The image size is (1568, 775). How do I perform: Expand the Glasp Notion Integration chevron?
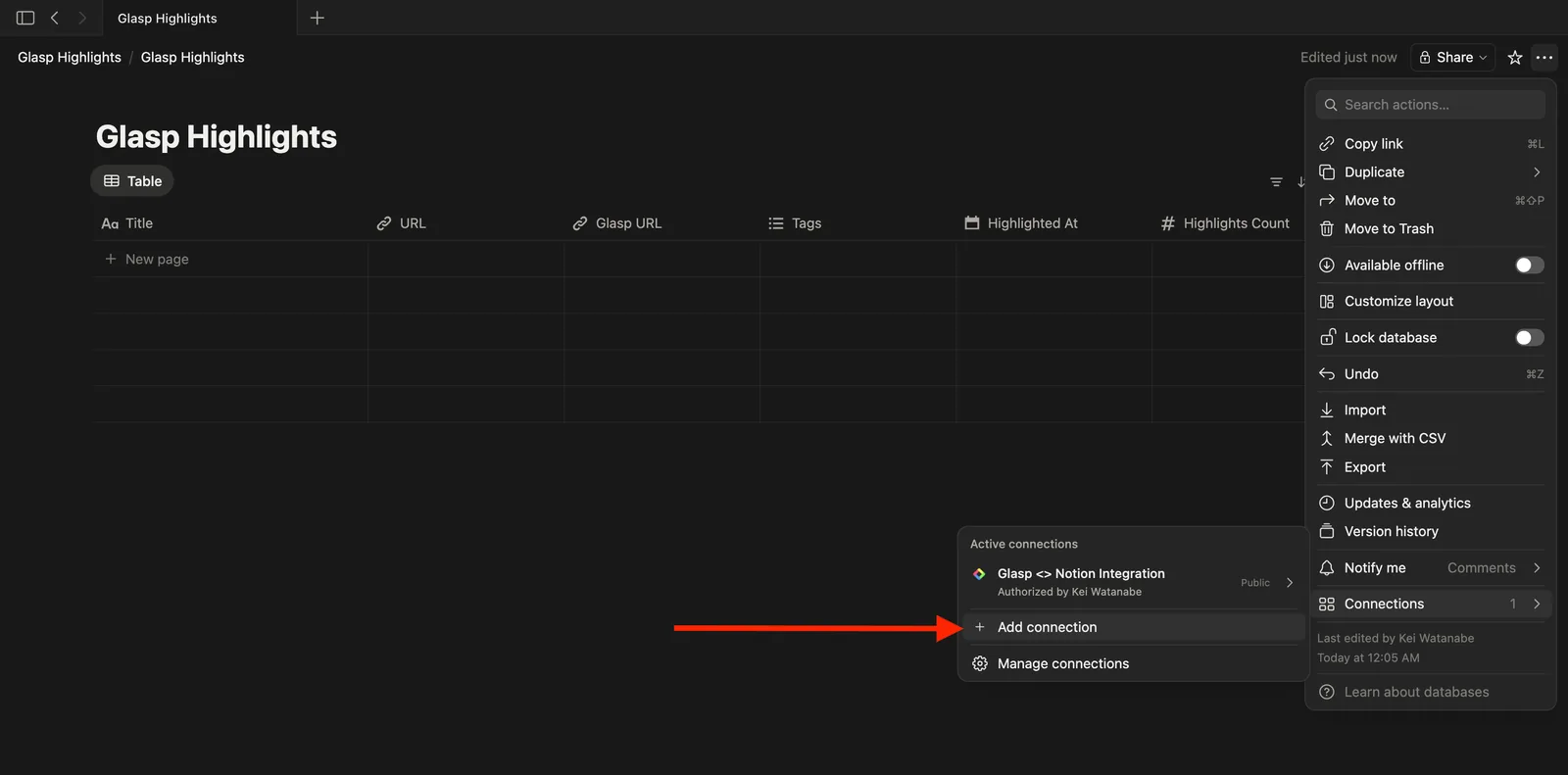pos(1290,583)
